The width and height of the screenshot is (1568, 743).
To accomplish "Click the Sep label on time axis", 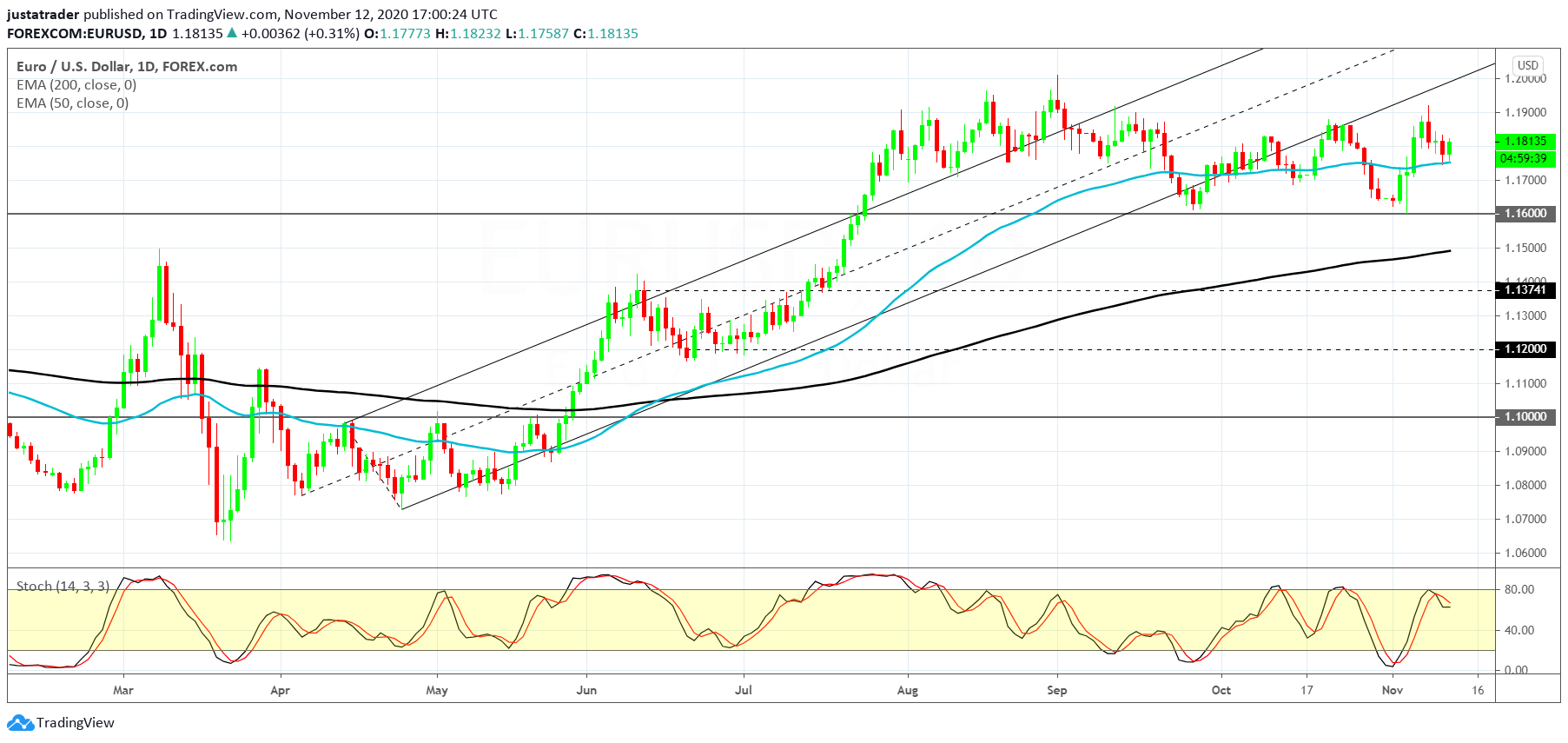I will pyautogui.click(x=1057, y=691).
